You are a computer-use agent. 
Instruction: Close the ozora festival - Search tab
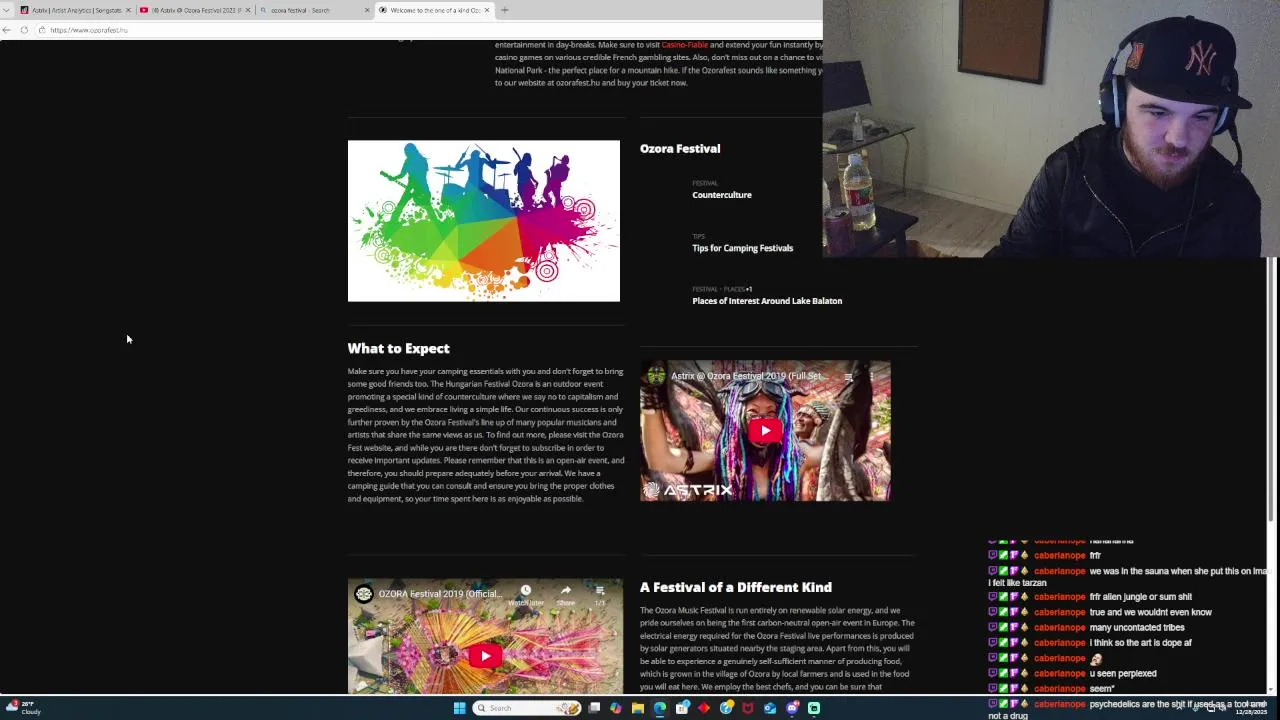point(367,10)
